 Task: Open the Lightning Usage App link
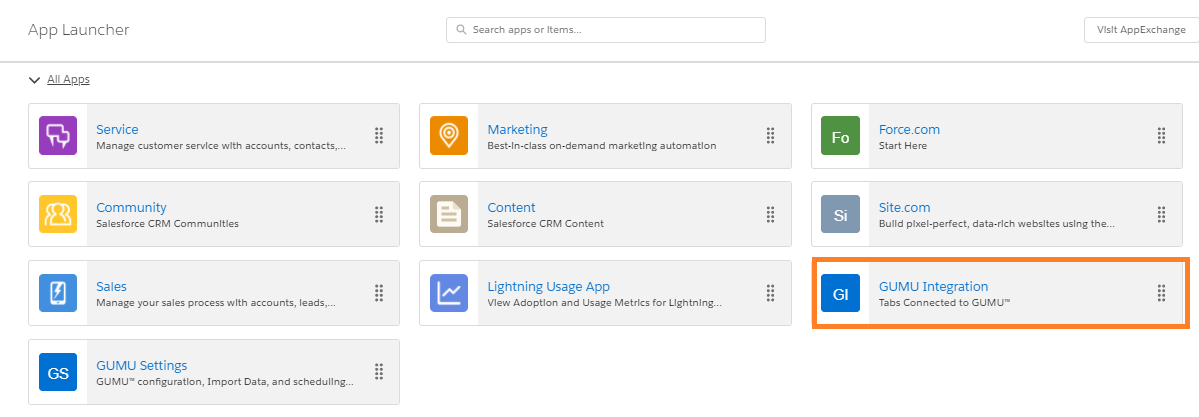(x=549, y=286)
